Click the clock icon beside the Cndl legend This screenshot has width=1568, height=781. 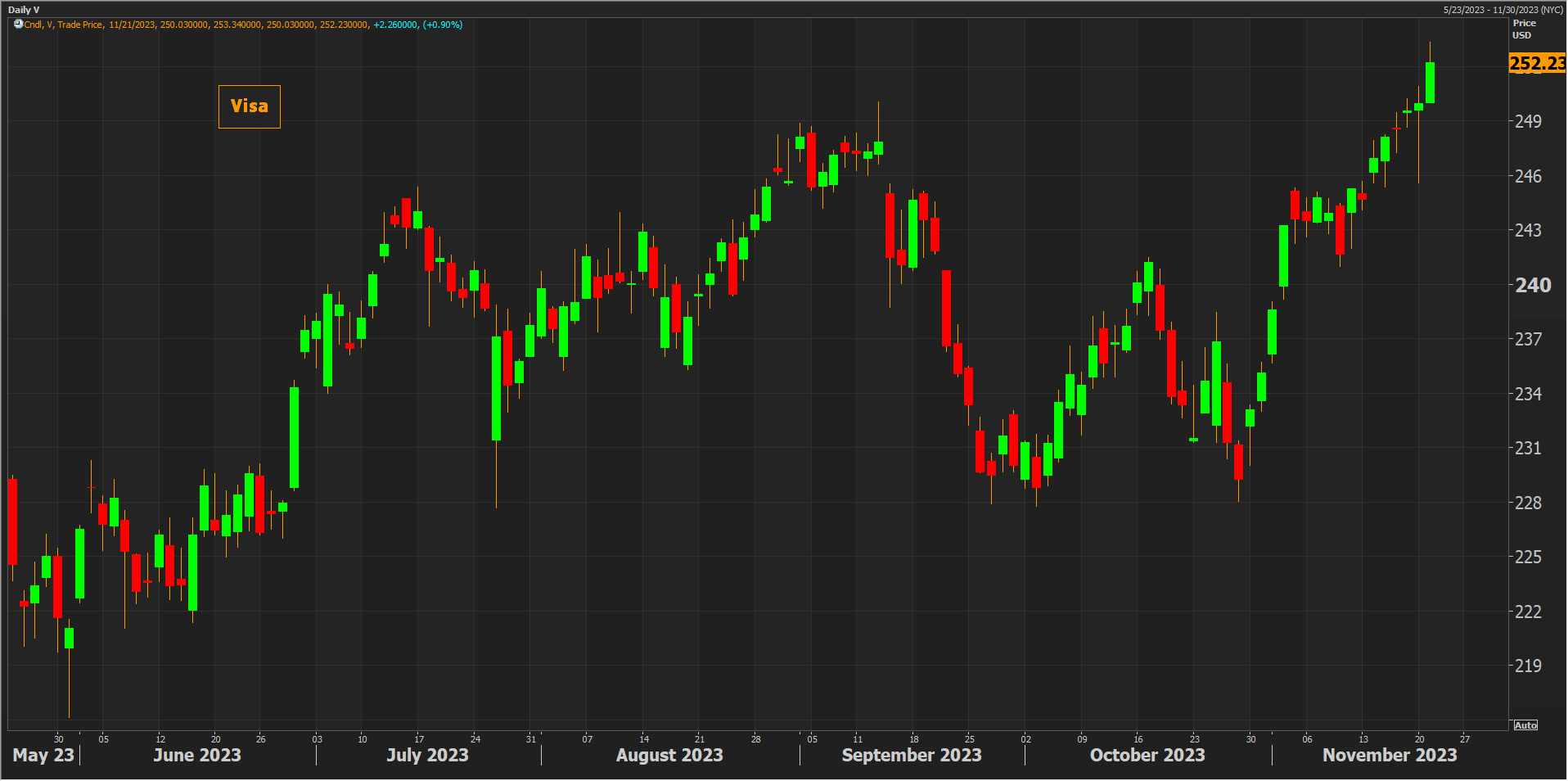point(18,25)
